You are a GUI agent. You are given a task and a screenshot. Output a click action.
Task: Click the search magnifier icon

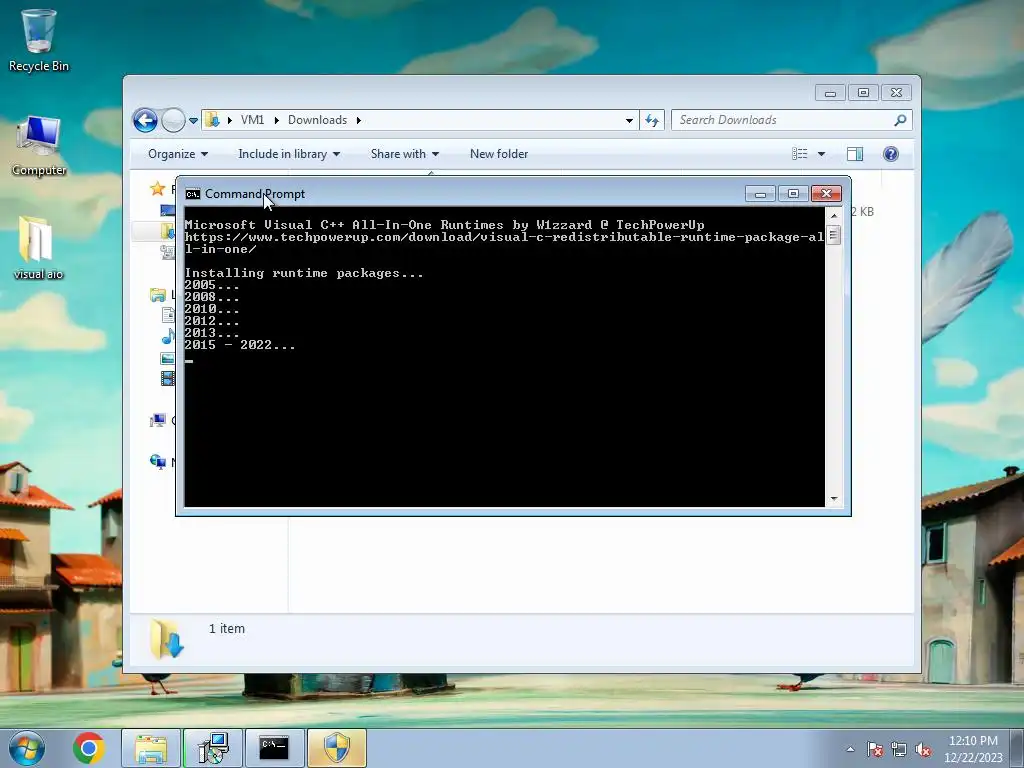pyautogui.click(x=900, y=120)
